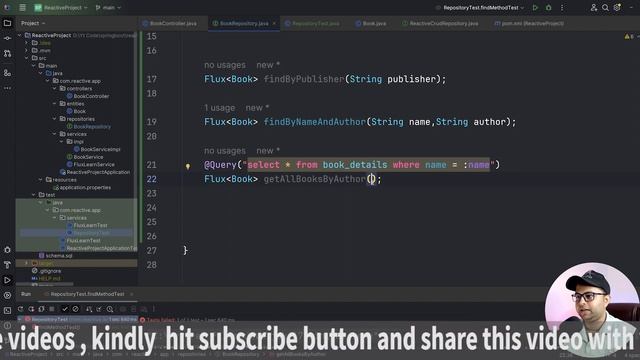This screenshot has height=360, width=640.
Task: Switch to pom.xml (ReactiveProject) tab
Action: click(x=529, y=24)
